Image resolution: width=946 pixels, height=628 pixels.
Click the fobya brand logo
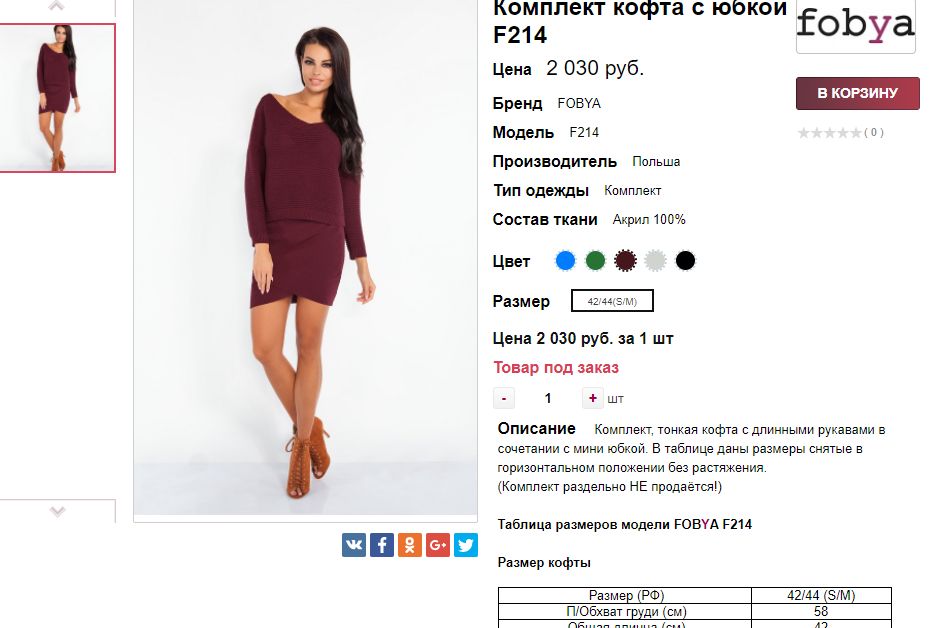856,25
